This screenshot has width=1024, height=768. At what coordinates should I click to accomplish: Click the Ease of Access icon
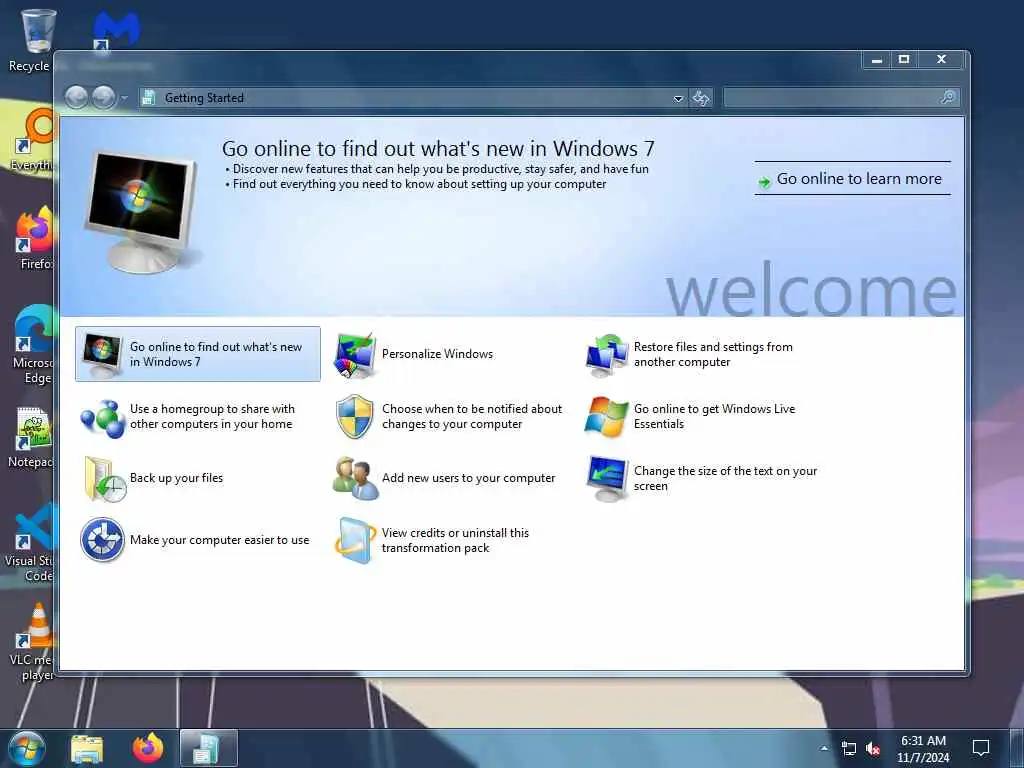103,540
